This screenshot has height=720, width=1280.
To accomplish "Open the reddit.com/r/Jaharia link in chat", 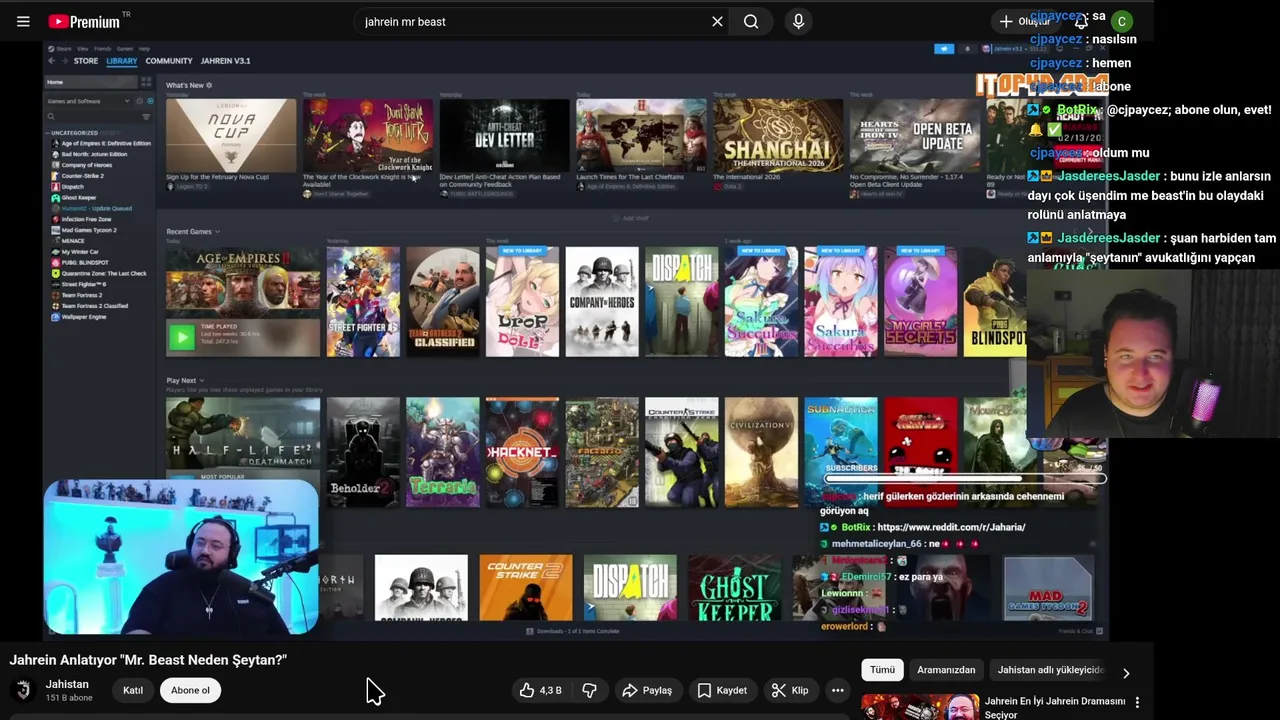I will pyautogui.click(x=951, y=527).
